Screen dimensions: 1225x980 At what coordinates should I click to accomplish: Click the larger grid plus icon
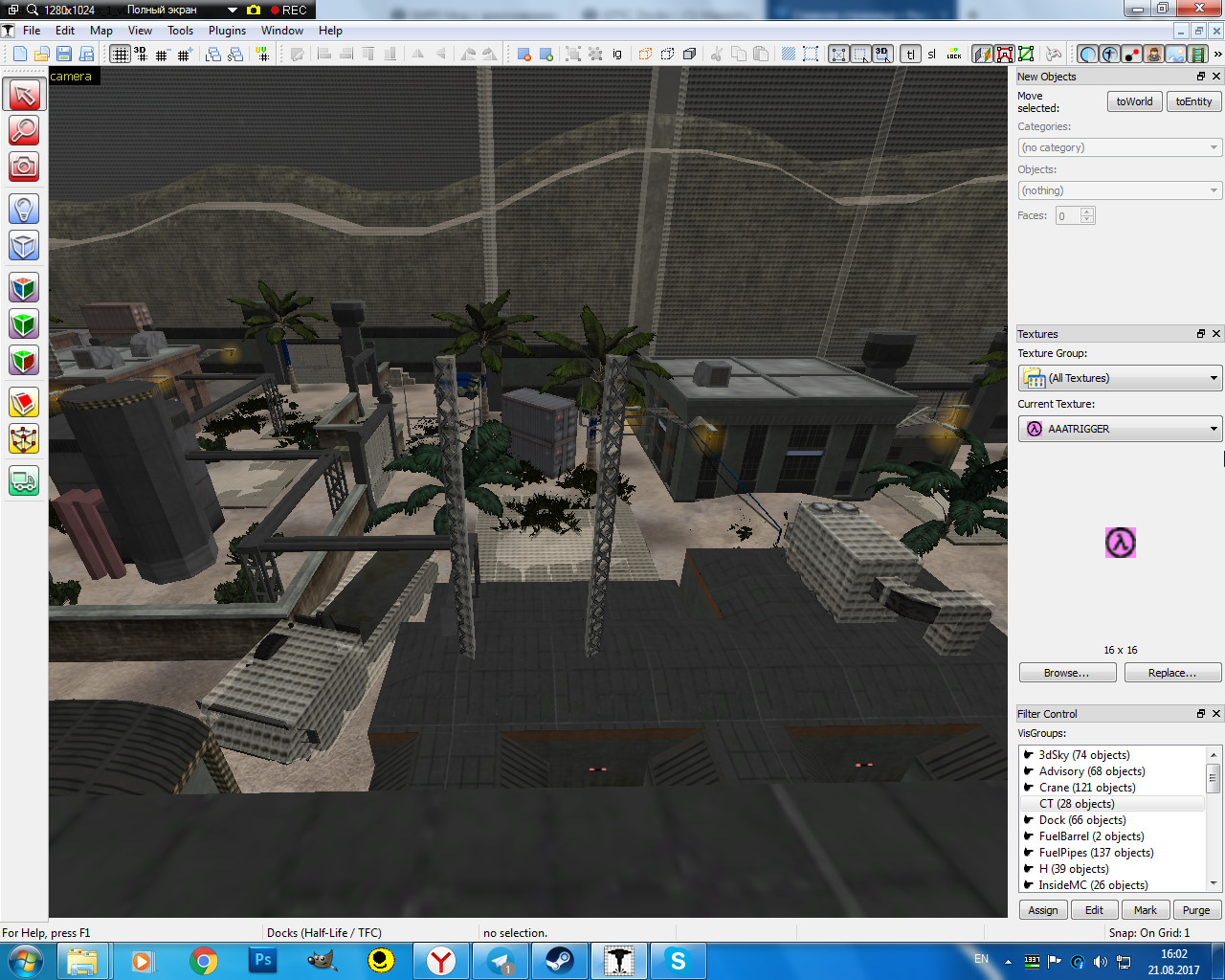(184, 54)
